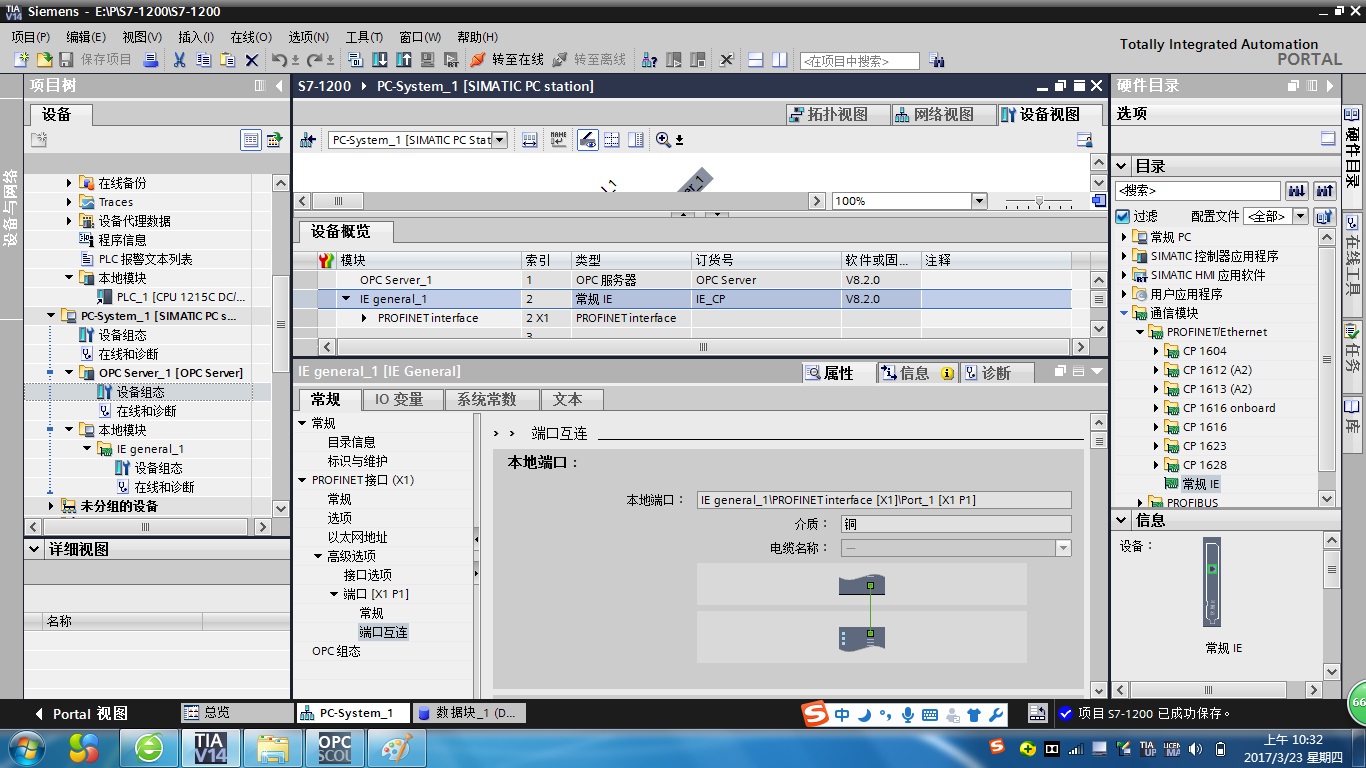
Task: Click 转至在线 Go online button
Action: click(508, 60)
